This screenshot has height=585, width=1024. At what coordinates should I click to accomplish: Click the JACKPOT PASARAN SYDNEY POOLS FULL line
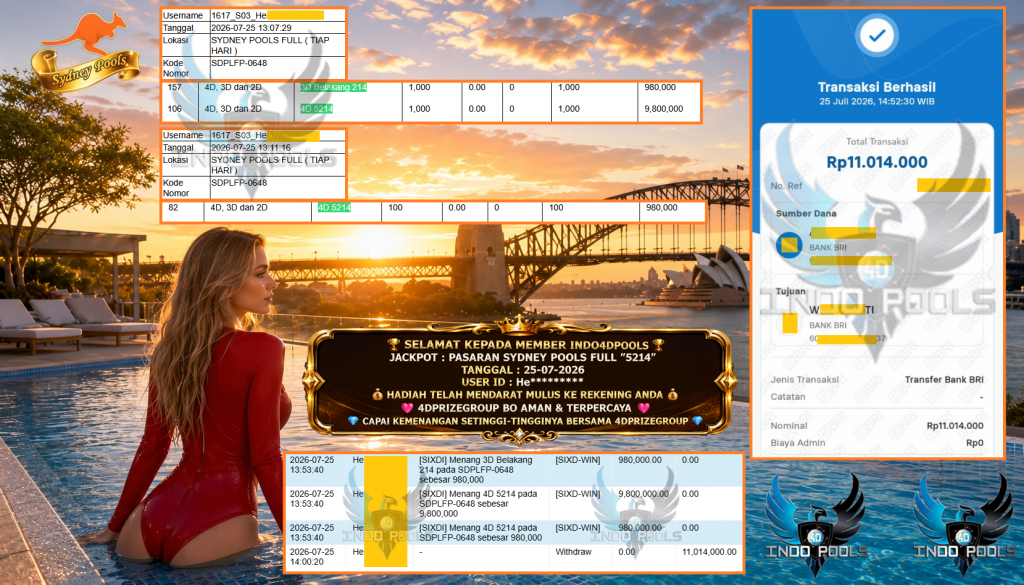522,357
